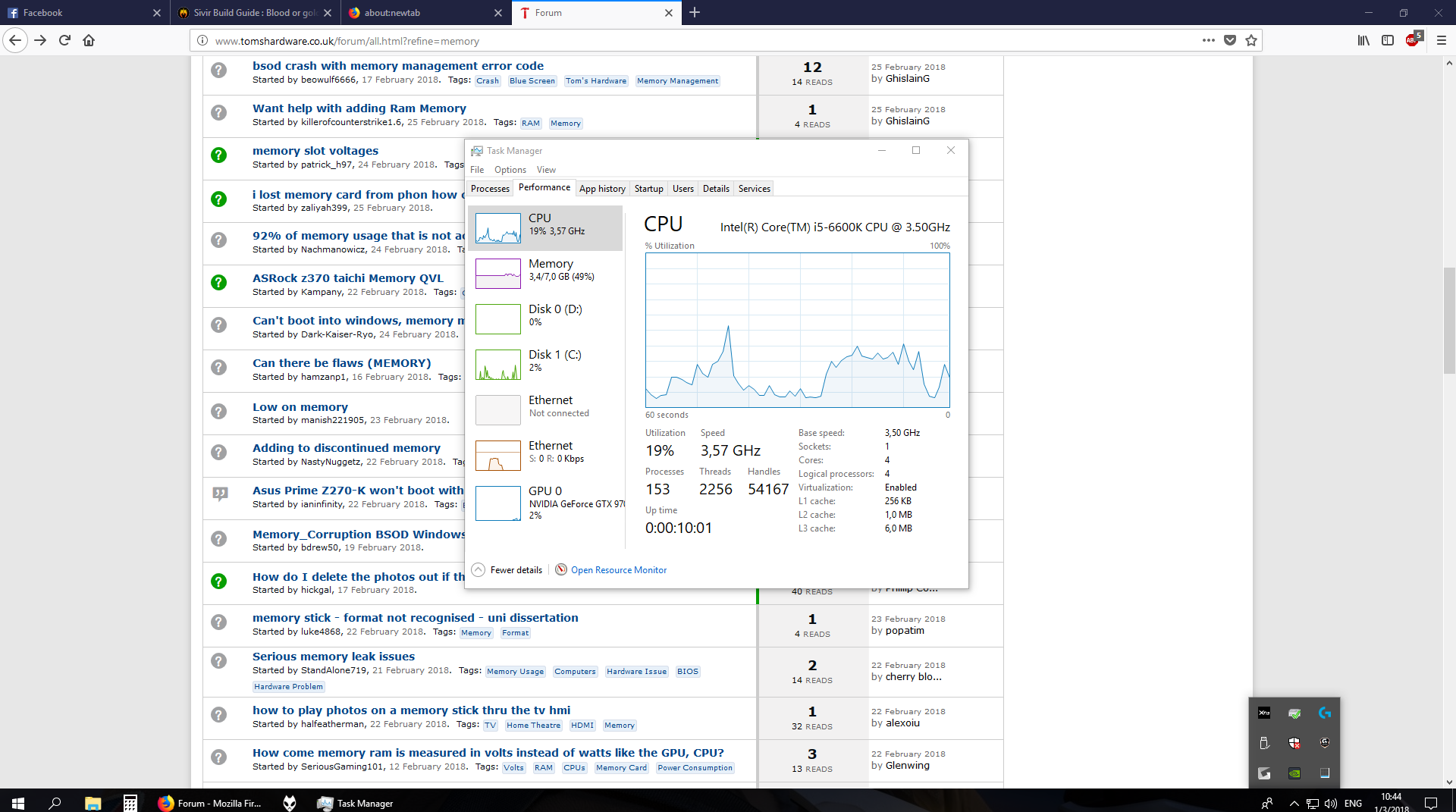
Task: Show site information in the address bar
Action: (x=202, y=40)
